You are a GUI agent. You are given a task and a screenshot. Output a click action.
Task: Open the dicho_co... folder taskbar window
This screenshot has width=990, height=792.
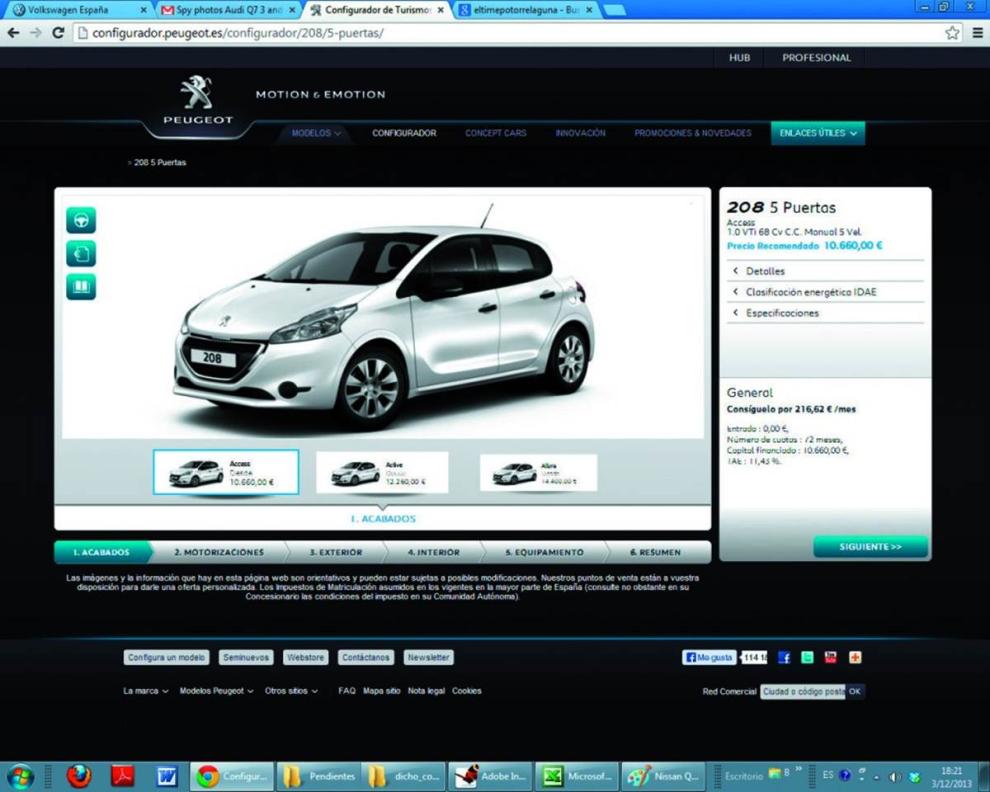pos(405,776)
